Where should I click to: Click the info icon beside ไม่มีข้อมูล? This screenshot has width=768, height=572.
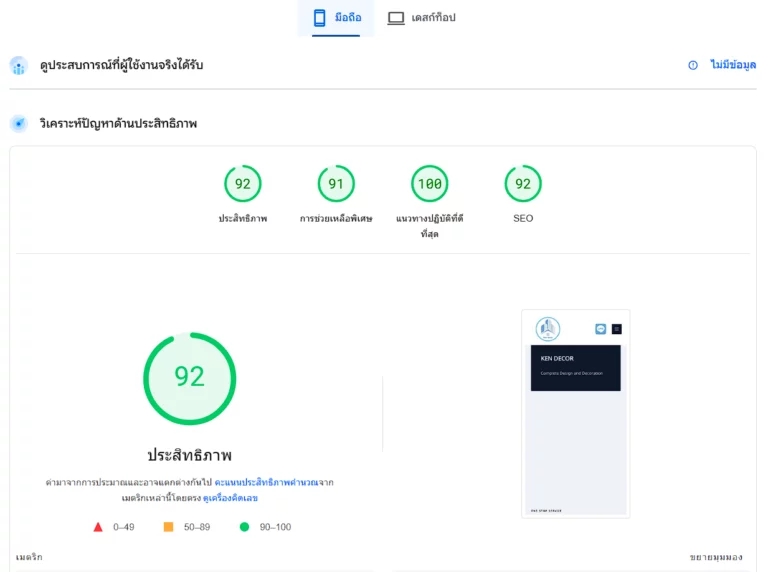coord(693,65)
